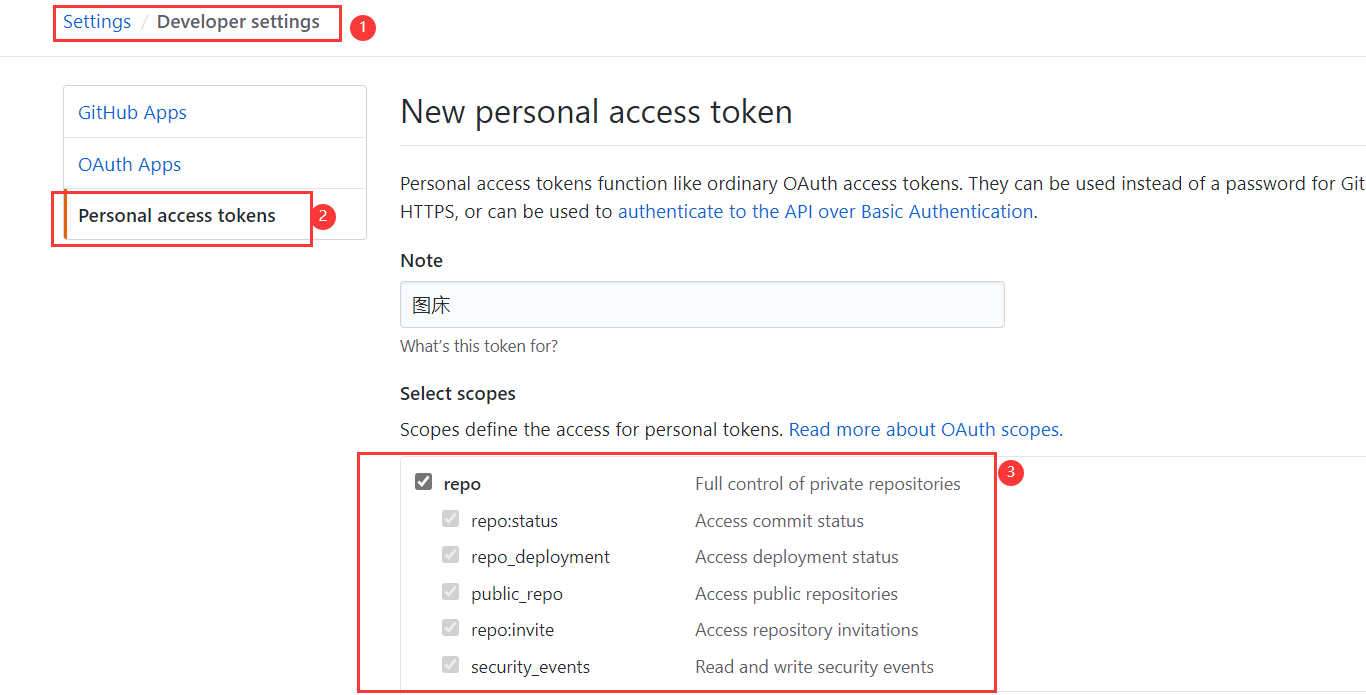Image resolution: width=1366 pixels, height=695 pixels.
Task: Open the GitHub Apps sidebar item
Action: point(132,113)
